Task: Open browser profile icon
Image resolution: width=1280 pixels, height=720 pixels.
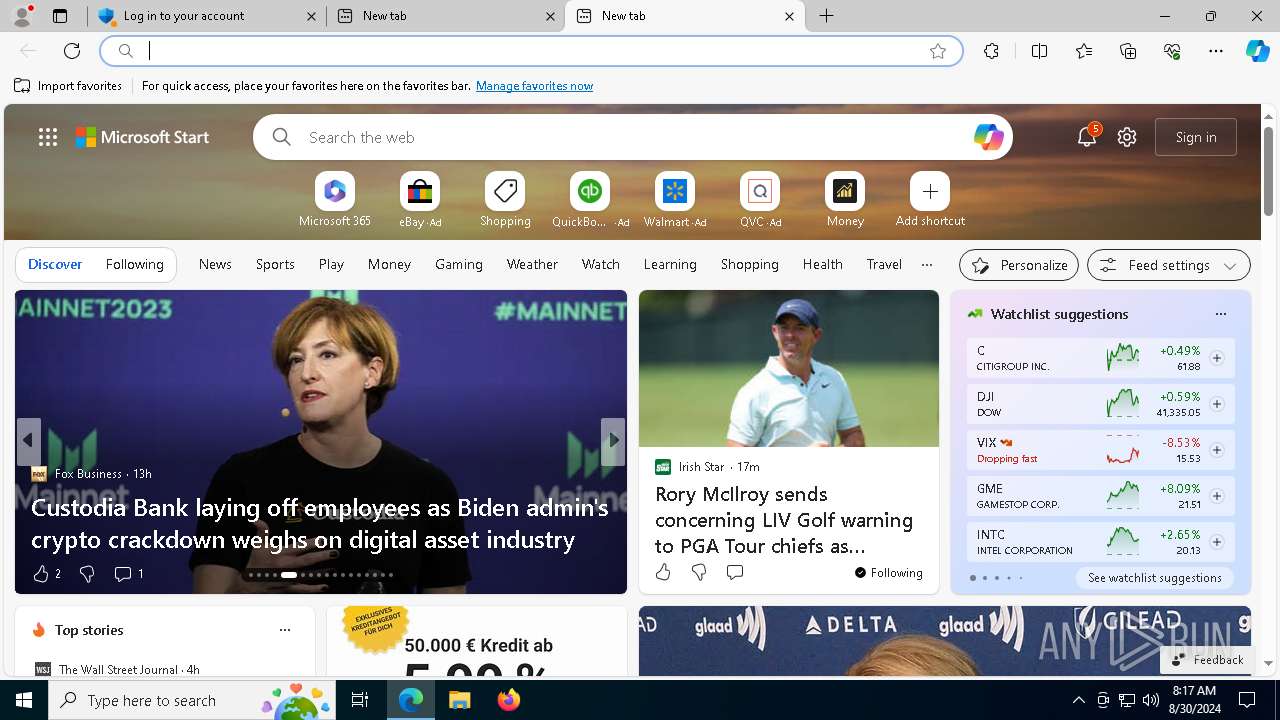Action: 22,15
